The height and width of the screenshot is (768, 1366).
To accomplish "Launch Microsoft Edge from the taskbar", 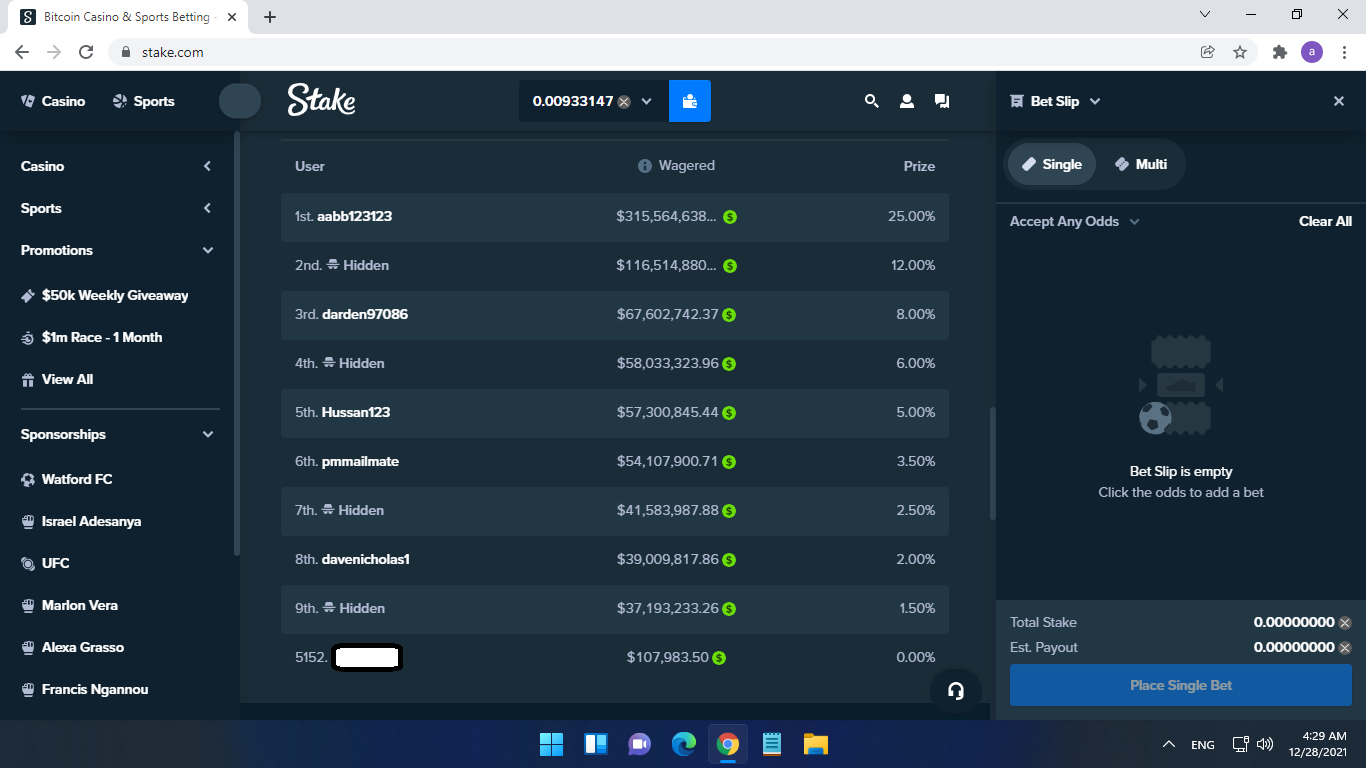I will pyautogui.click(x=684, y=744).
